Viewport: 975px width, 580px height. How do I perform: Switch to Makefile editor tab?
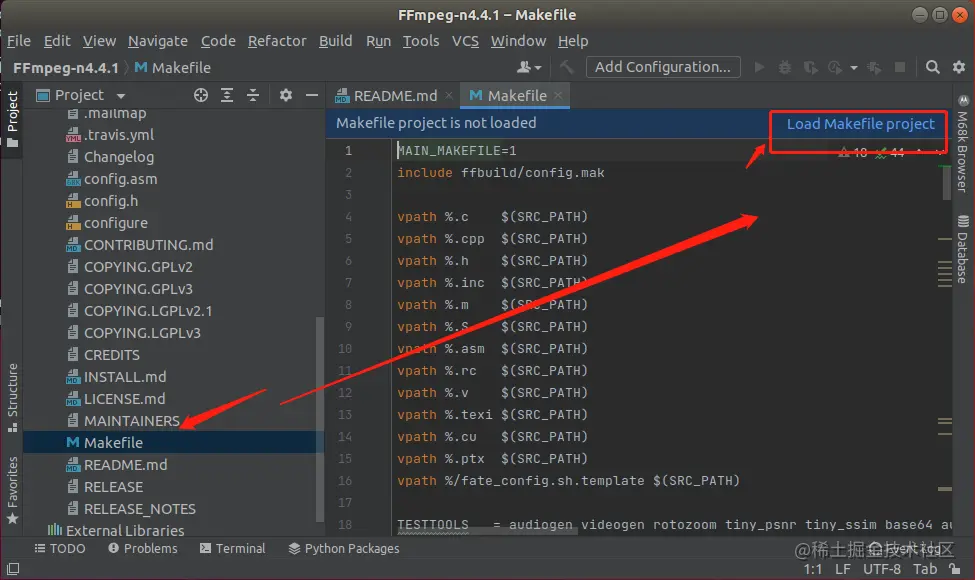pyautogui.click(x=515, y=96)
